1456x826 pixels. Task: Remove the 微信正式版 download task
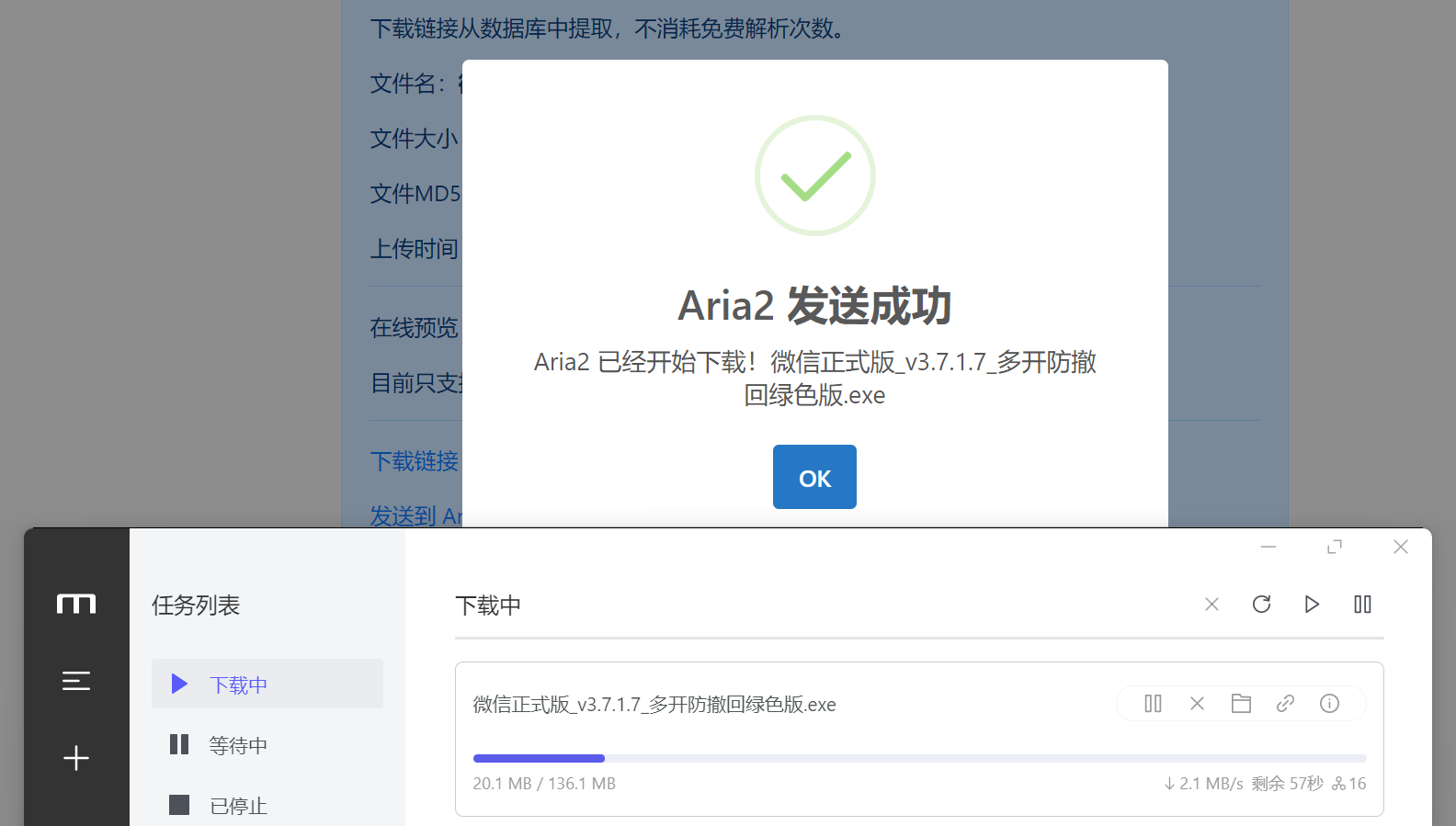coord(1197,704)
